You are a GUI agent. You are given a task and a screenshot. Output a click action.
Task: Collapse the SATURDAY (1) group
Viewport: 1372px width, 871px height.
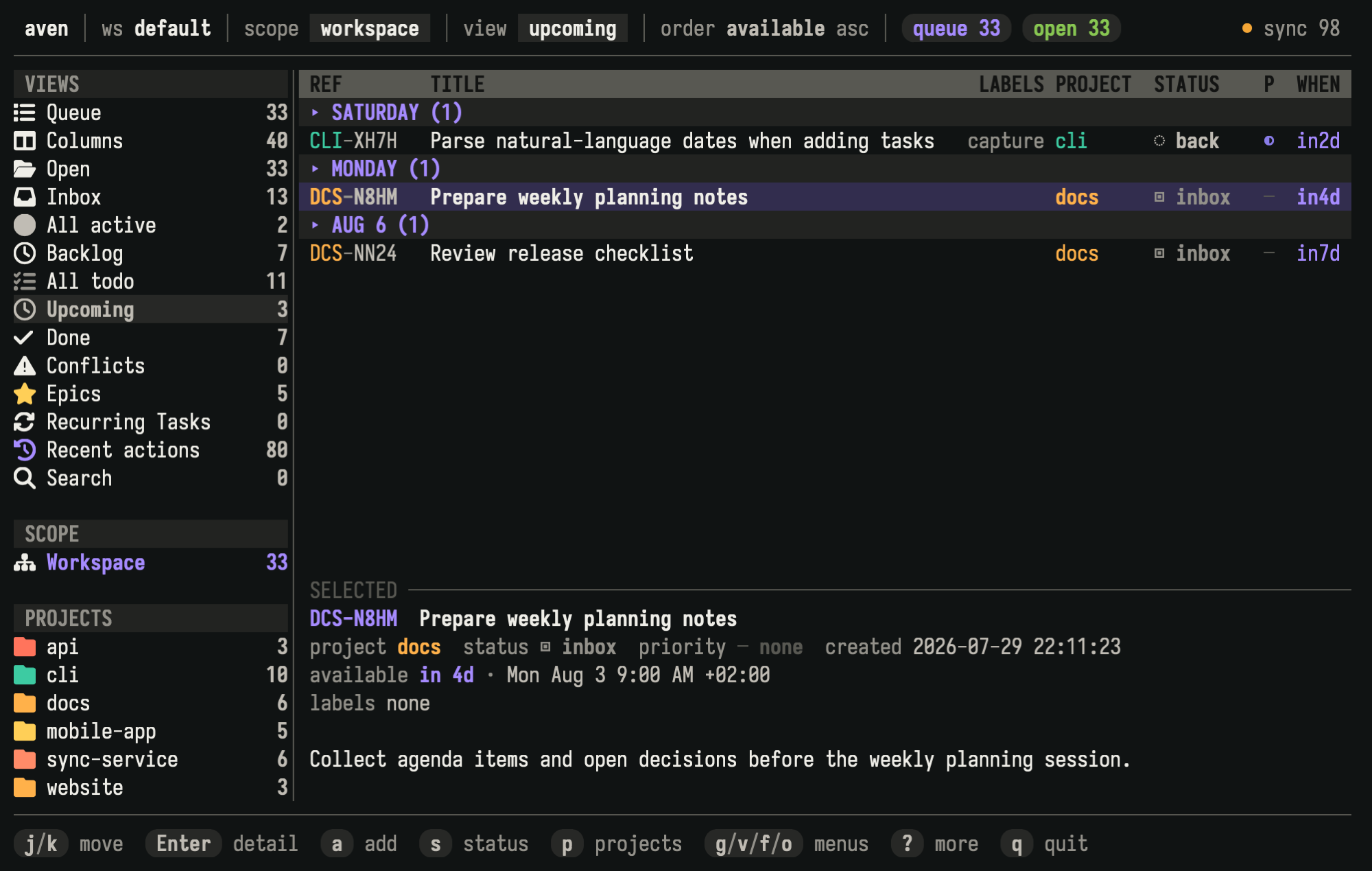coord(315,112)
